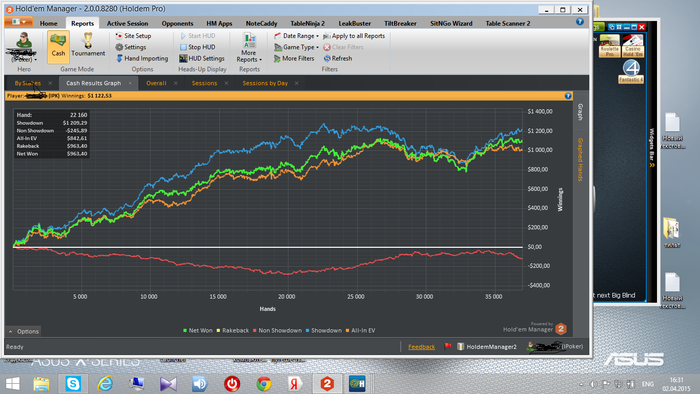Click the Stop HUD button

[197, 47]
